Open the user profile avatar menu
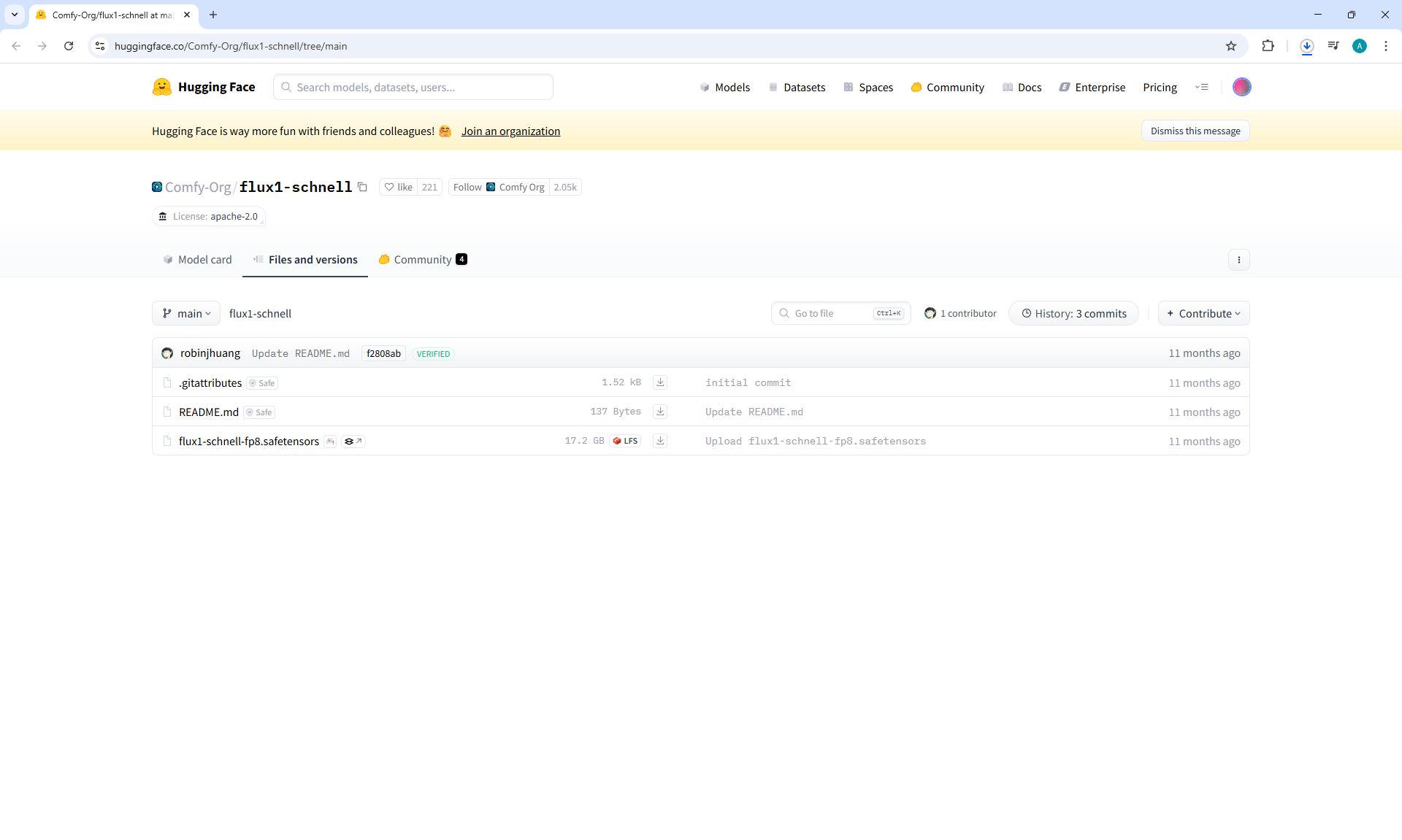The height and width of the screenshot is (840, 1402). pyautogui.click(x=1241, y=87)
